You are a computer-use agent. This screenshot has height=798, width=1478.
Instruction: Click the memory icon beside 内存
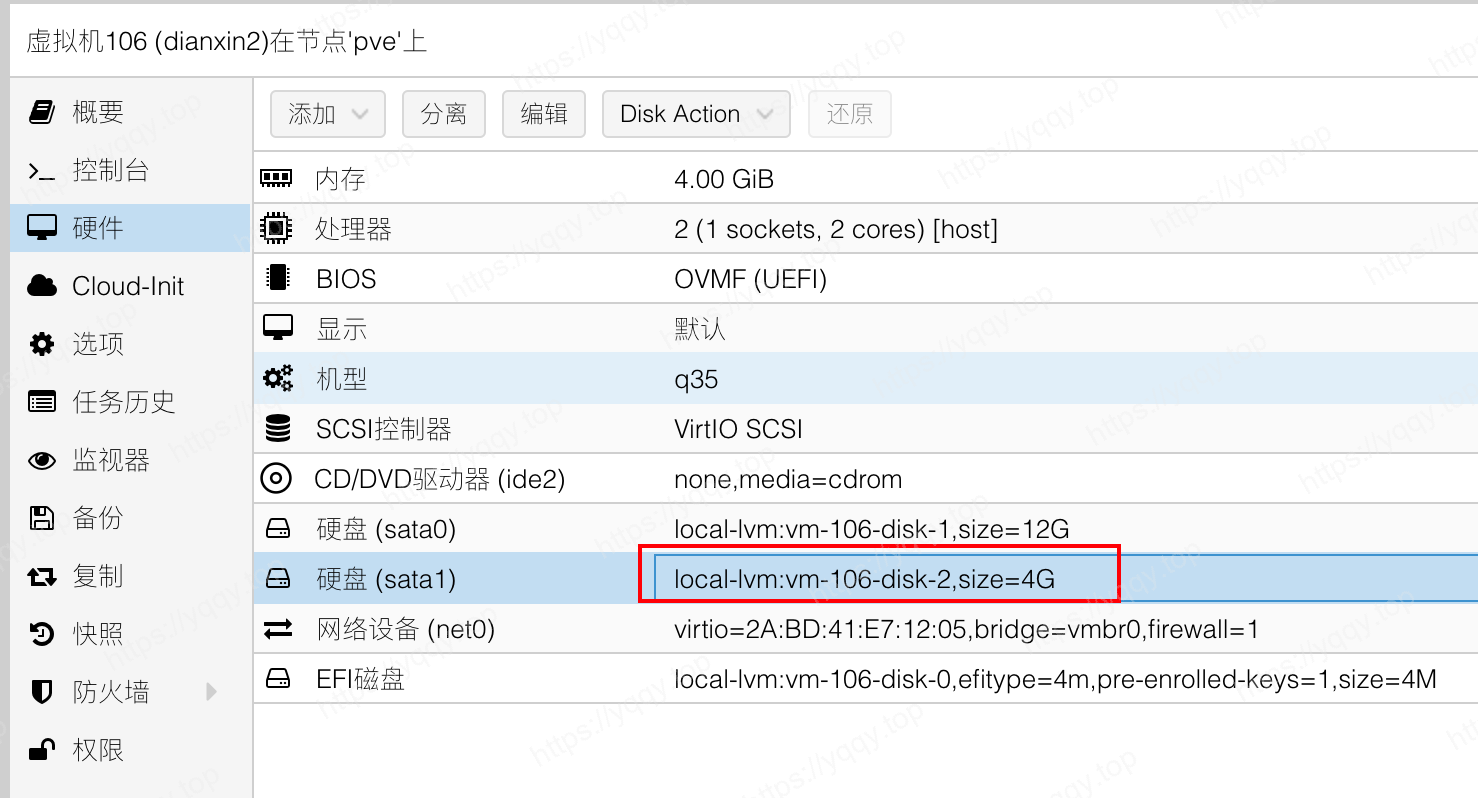[276, 179]
